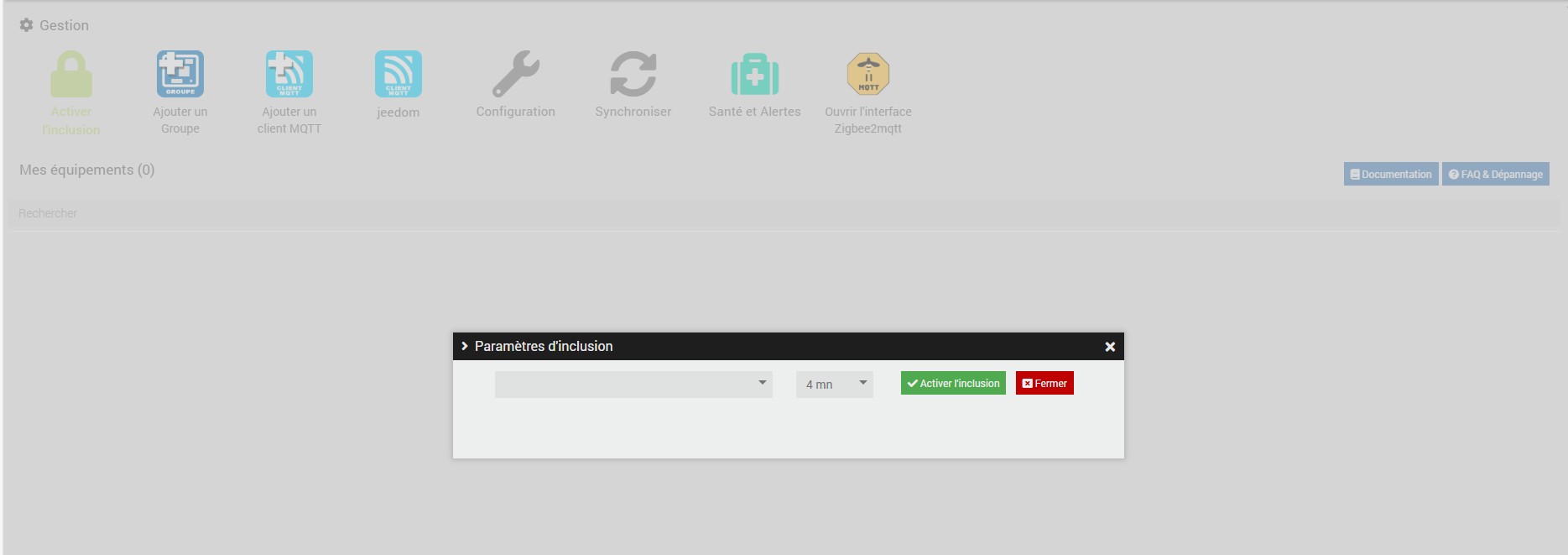
Task: Click the Rechercher search field
Action: click(x=784, y=213)
